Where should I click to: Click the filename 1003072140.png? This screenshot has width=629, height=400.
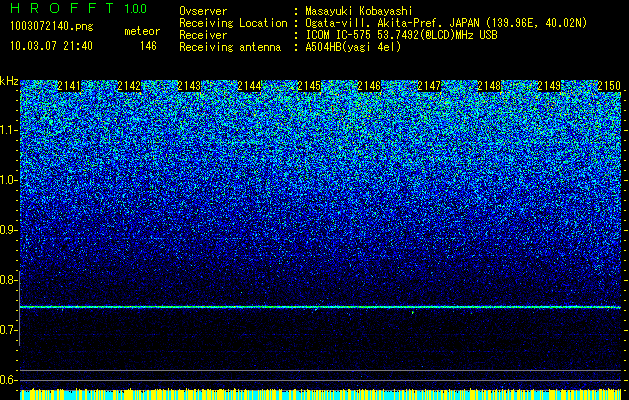coord(52,27)
